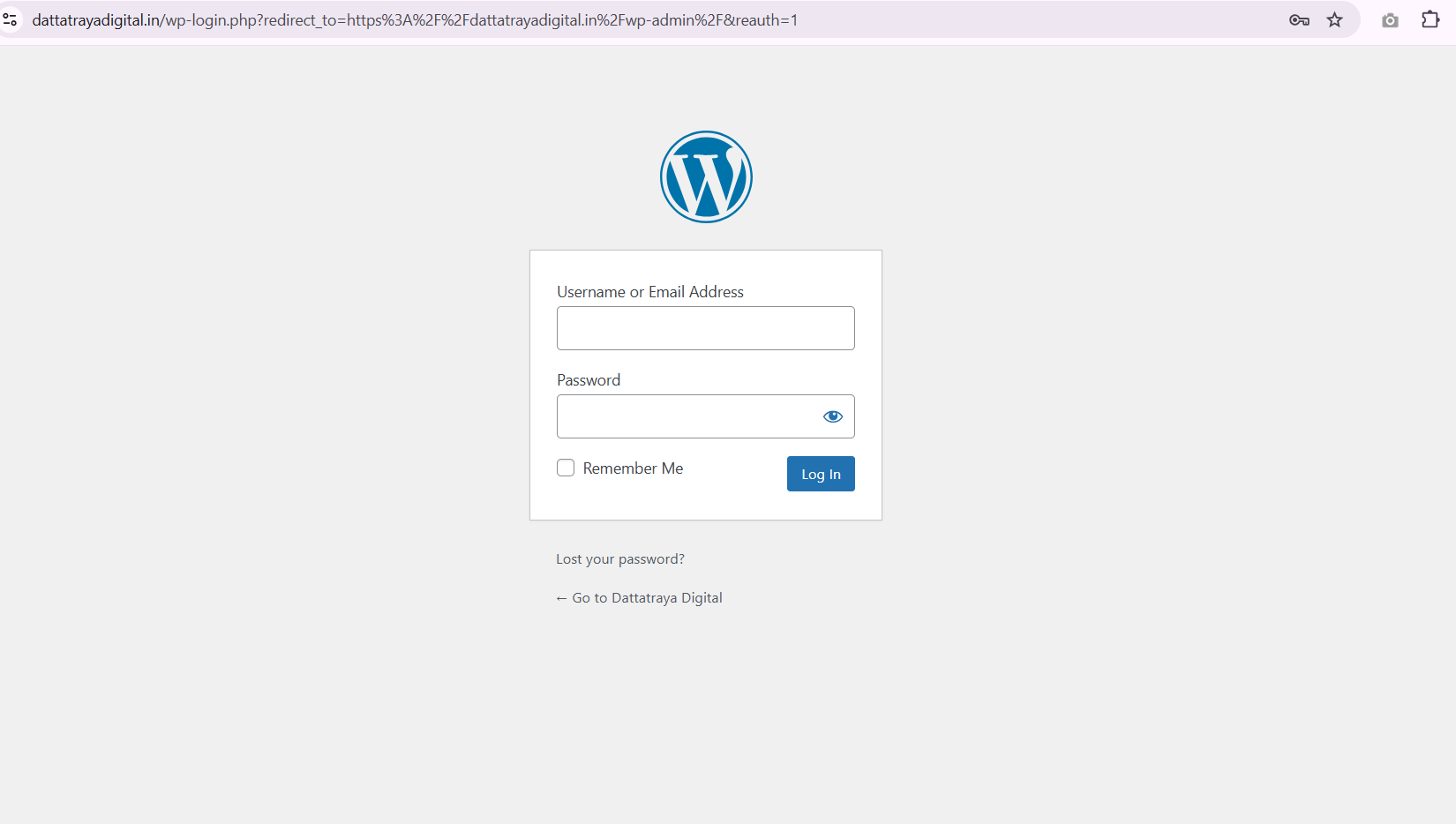Click the Username or Email Address field
Image resolution: width=1456 pixels, height=824 pixels.
coord(705,327)
